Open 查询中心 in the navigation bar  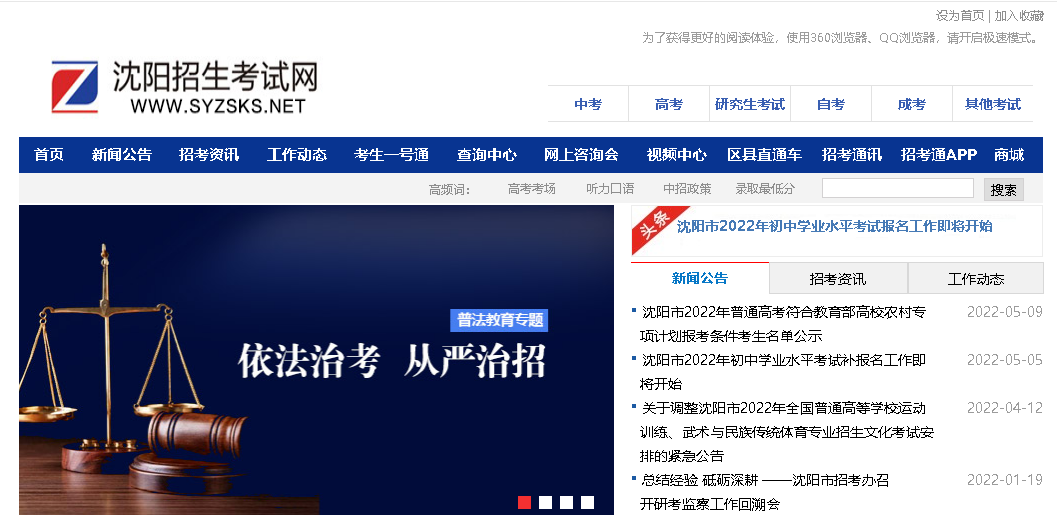click(487, 155)
